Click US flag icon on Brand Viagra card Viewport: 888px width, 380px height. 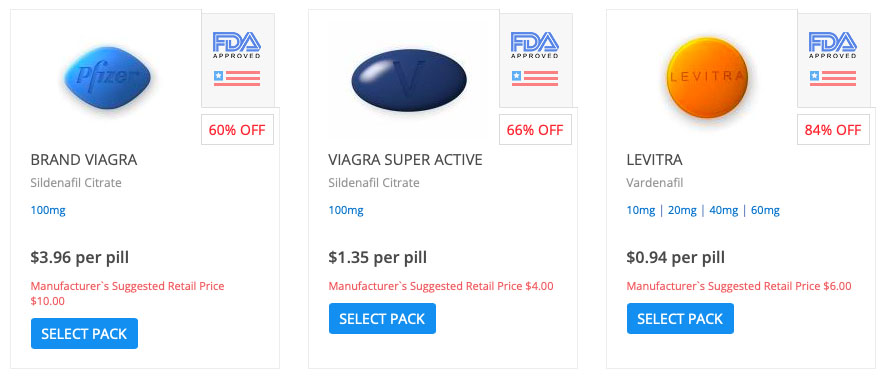(x=237, y=78)
